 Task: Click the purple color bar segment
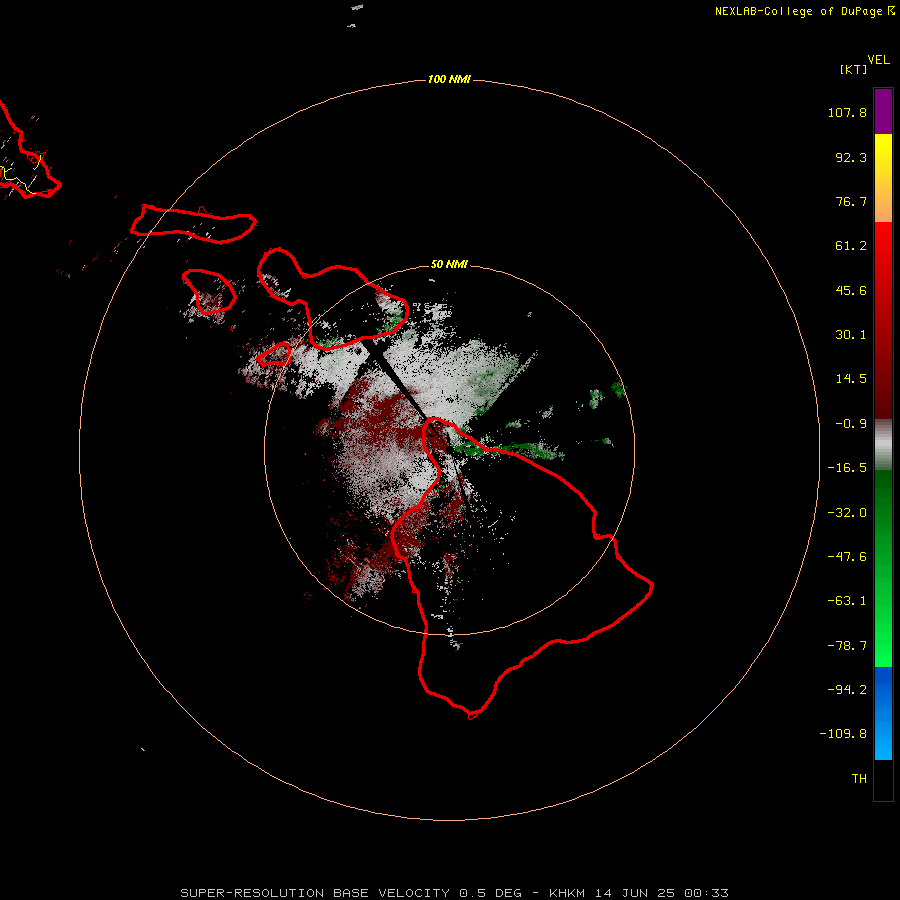(x=883, y=111)
